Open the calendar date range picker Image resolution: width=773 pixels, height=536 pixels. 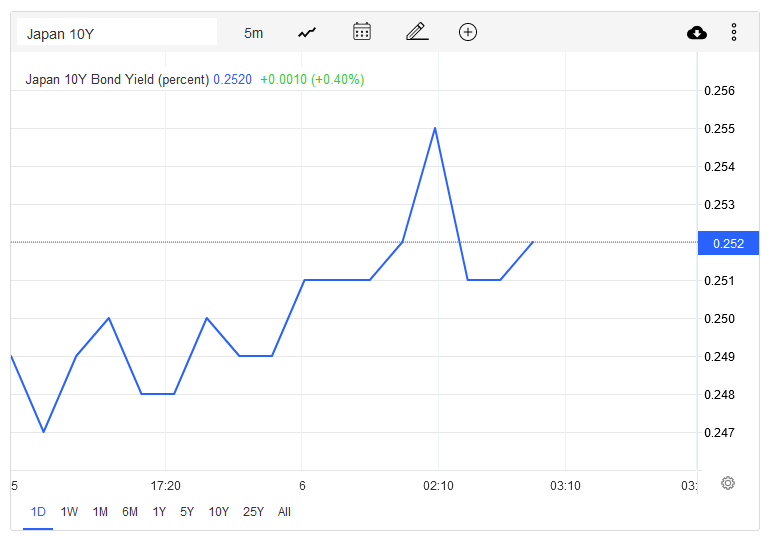point(362,32)
